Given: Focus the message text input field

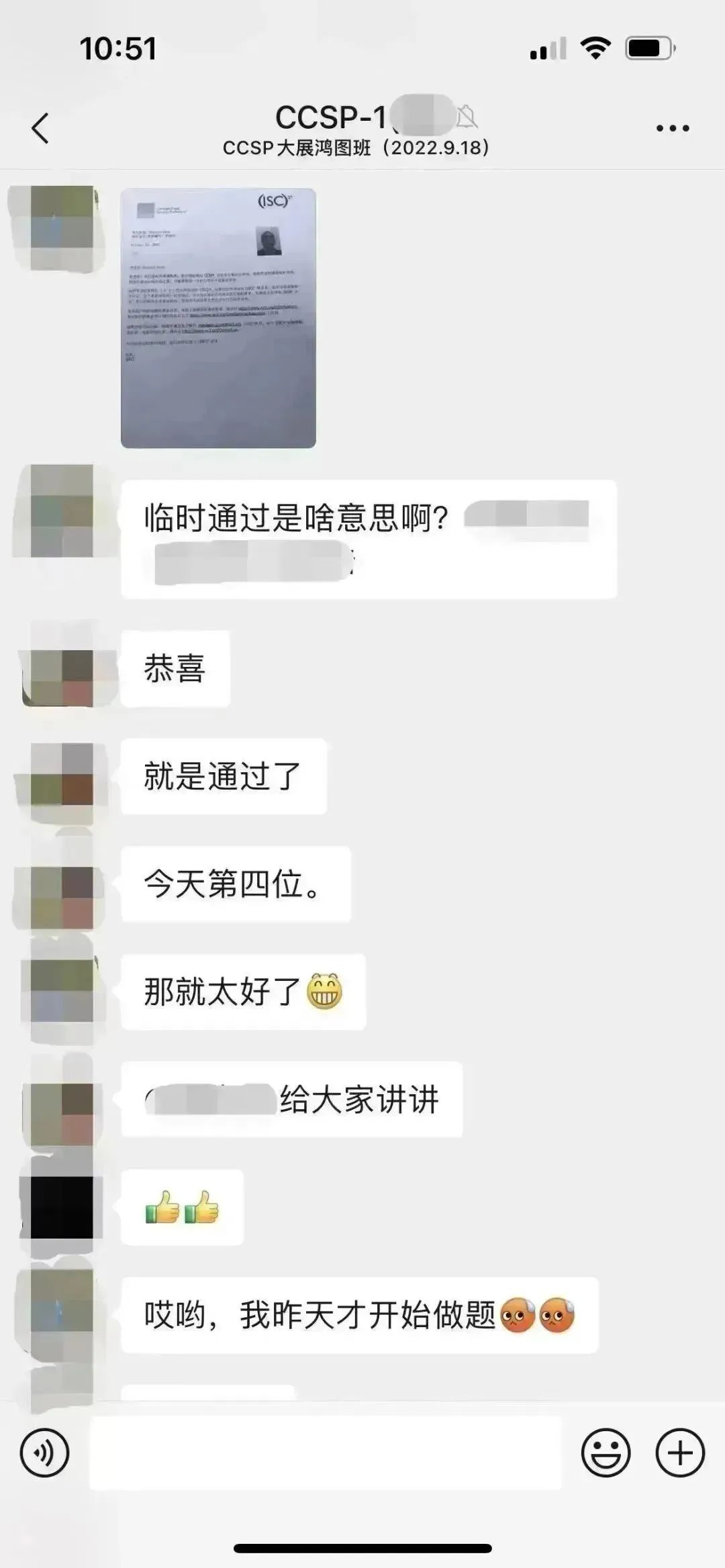Looking at the screenshot, I should pyautogui.click(x=326, y=1453).
